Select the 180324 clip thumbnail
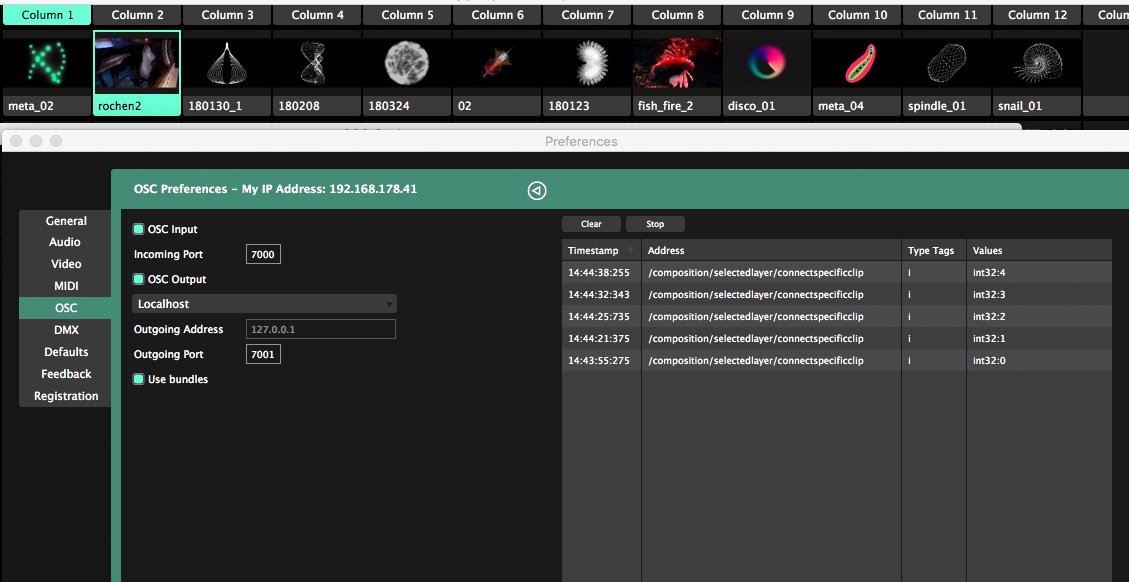Image resolution: width=1129 pixels, height=582 pixels. 406,63
